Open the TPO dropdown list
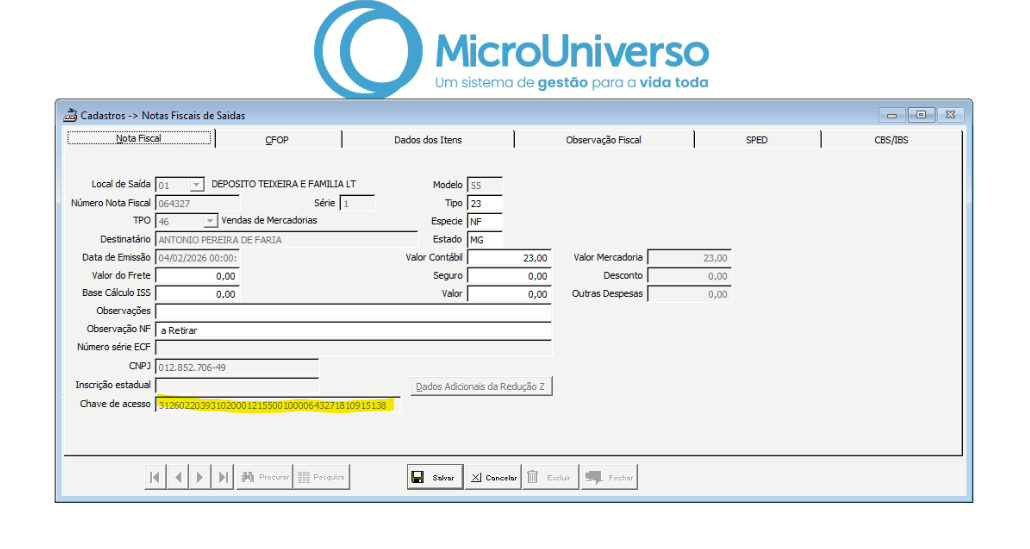Image resolution: width=1030 pixels, height=549 pixels. click(x=210, y=221)
